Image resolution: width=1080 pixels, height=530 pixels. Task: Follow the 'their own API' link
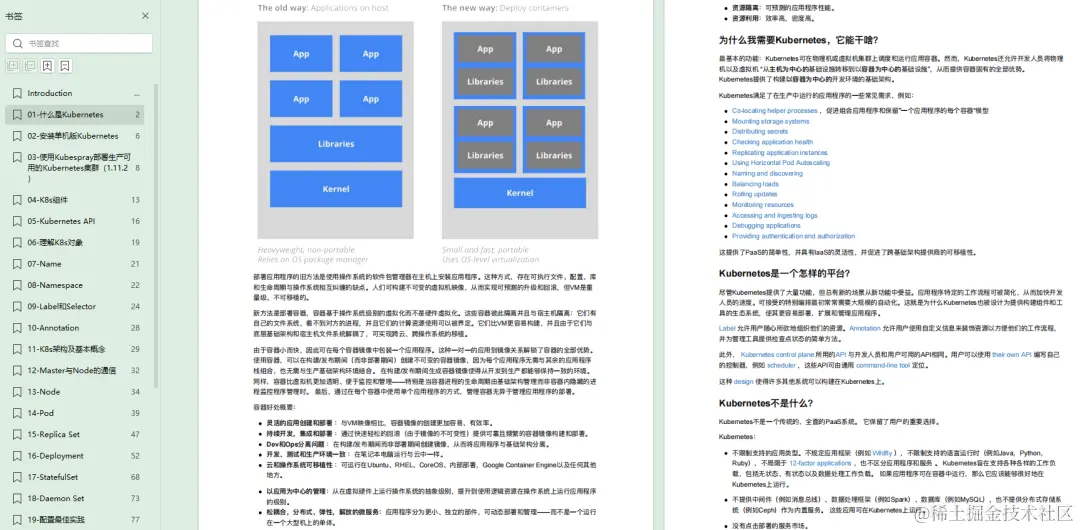1011,354
